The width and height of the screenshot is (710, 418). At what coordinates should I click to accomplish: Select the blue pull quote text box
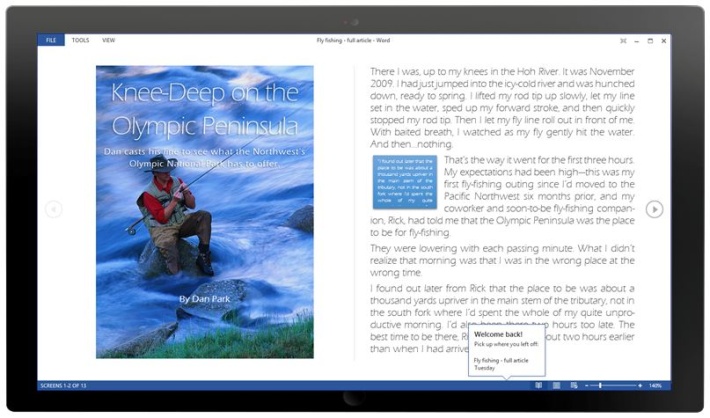[x=404, y=181]
